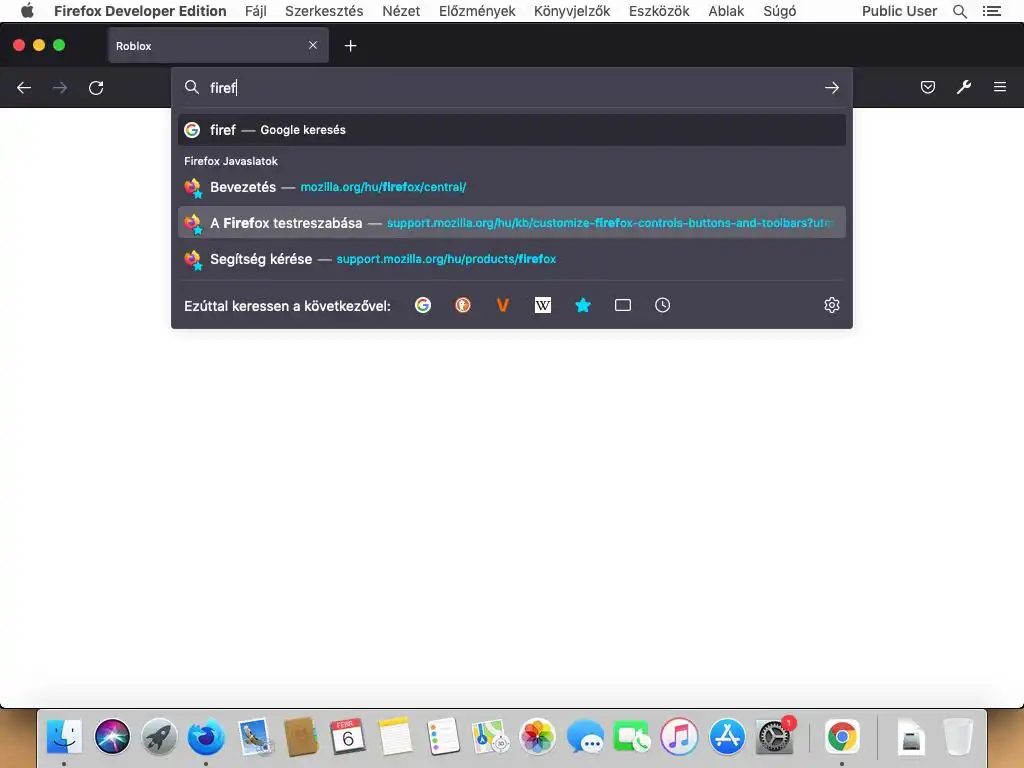Open 'A Firefox testreszabása' suggestion

click(x=512, y=223)
